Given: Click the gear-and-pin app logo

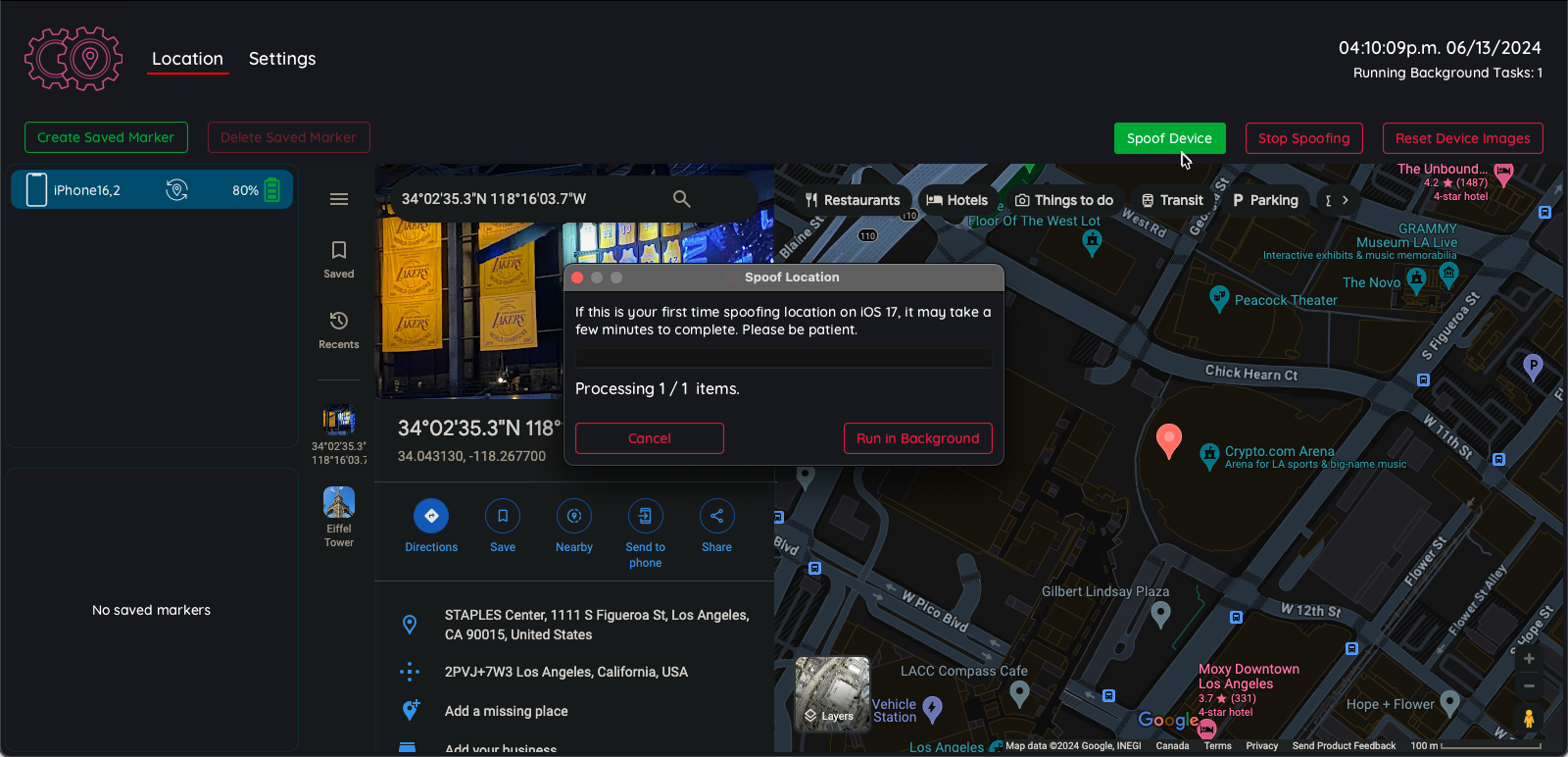Looking at the screenshot, I should (x=73, y=59).
